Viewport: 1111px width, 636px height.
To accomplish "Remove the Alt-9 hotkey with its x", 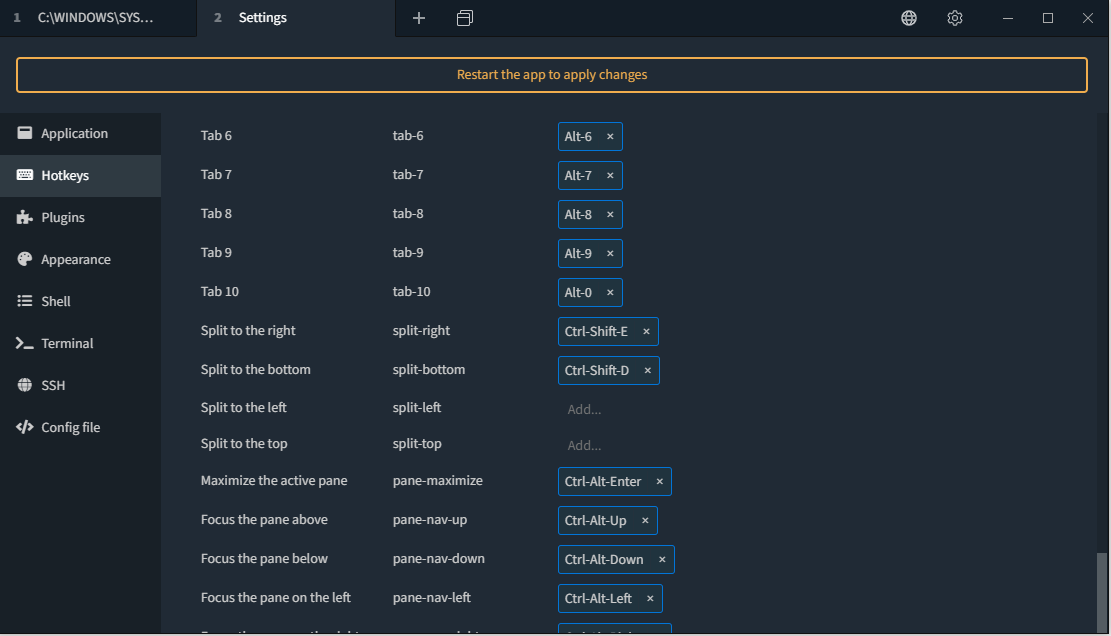I will [x=610, y=254].
